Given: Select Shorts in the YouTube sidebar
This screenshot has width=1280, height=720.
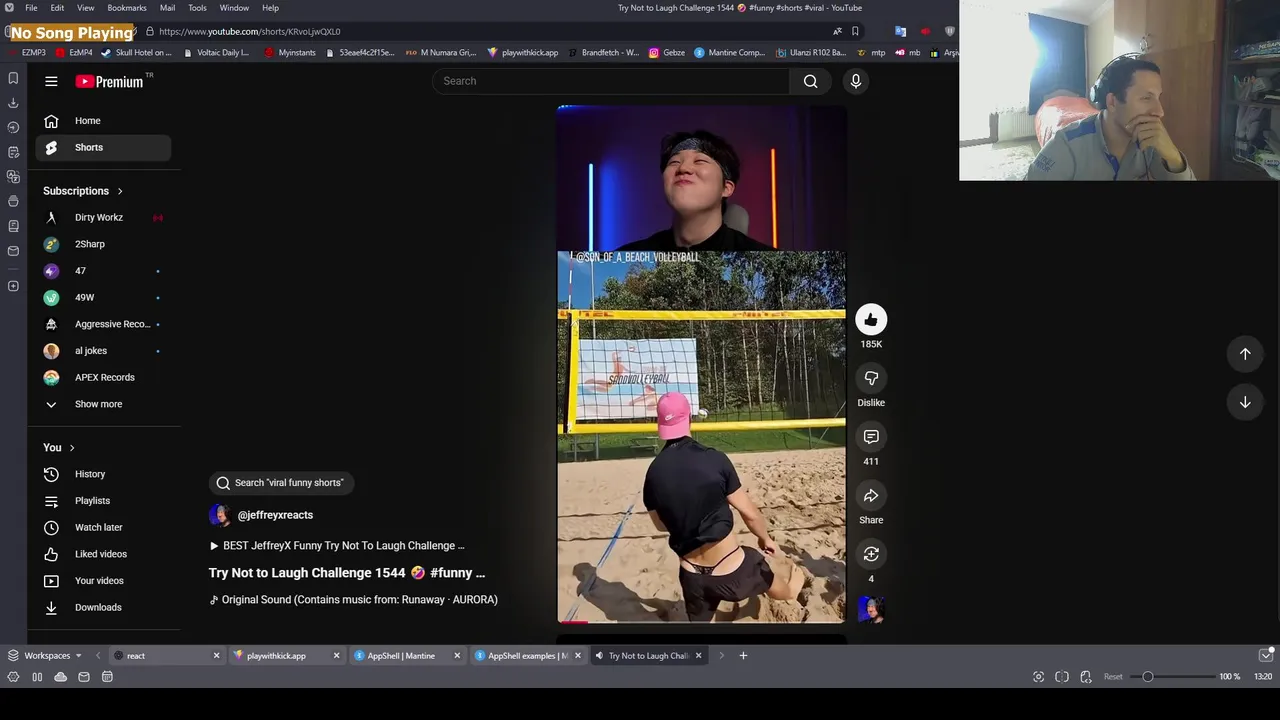Looking at the screenshot, I should (104, 148).
